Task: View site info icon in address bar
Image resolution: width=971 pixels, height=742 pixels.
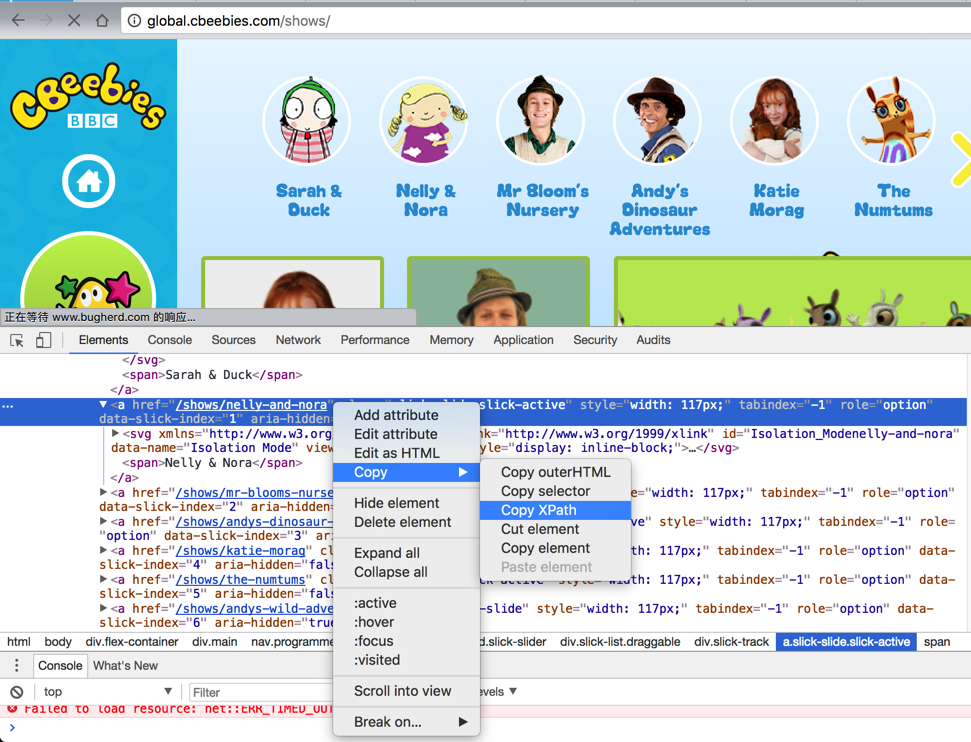Action: [x=134, y=21]
